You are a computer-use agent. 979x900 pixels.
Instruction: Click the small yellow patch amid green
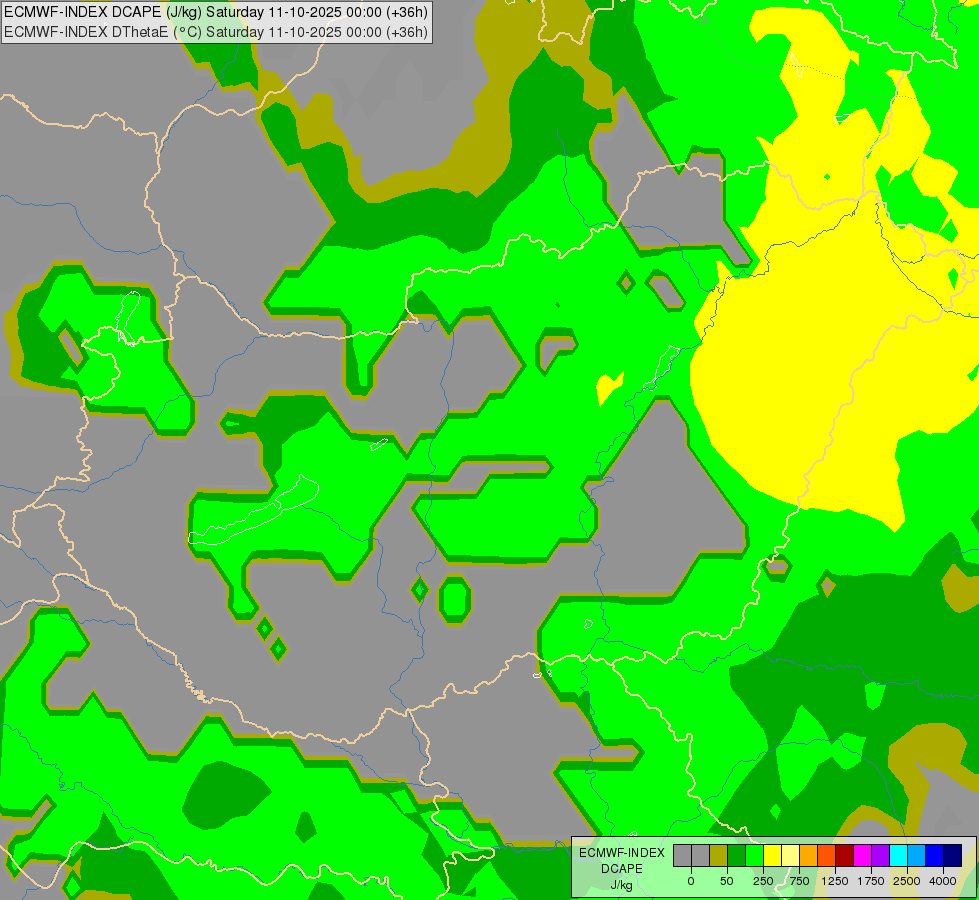tap(609, 387)
